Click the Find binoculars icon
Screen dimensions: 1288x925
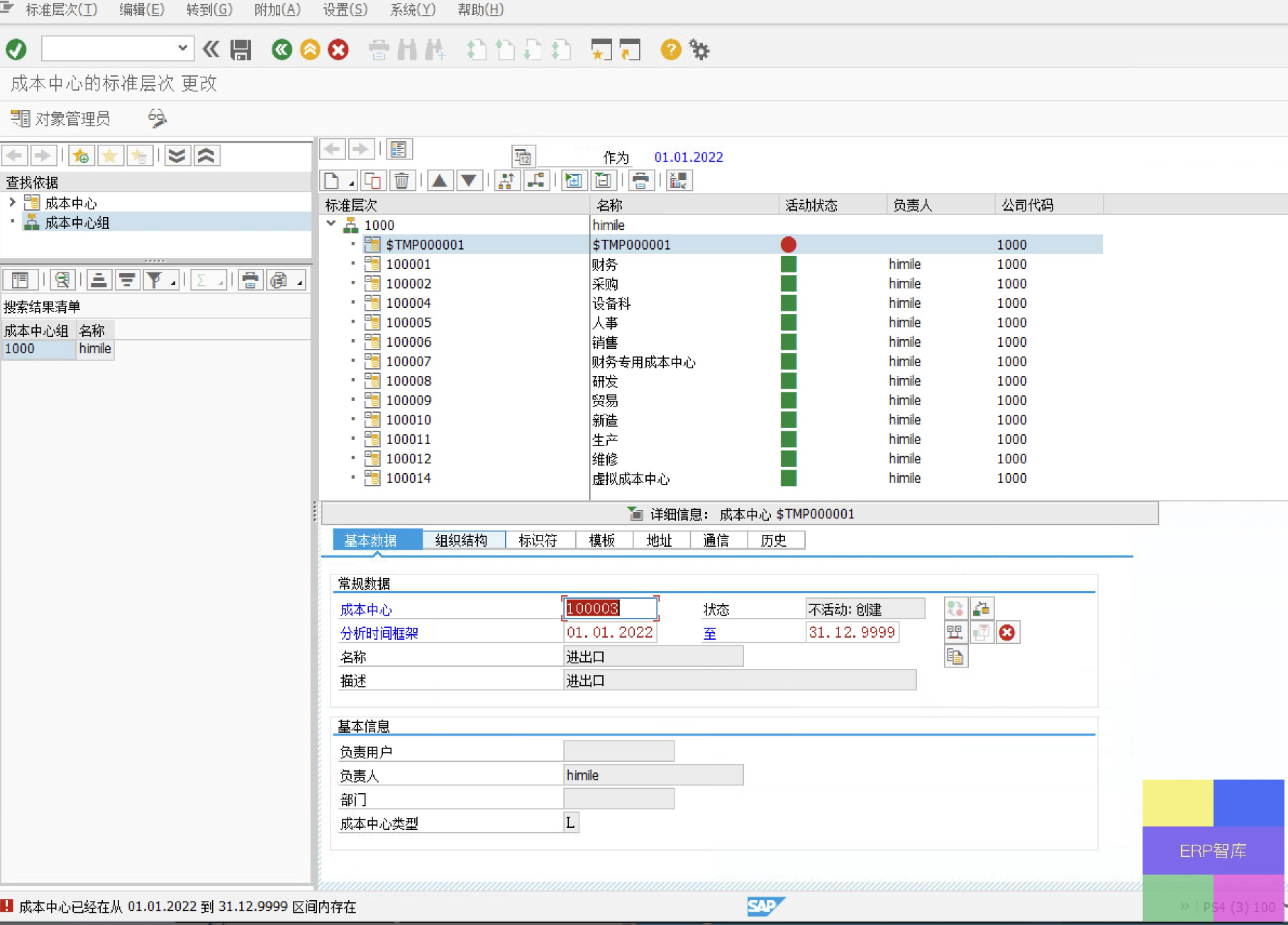click(x=407, y=50)
